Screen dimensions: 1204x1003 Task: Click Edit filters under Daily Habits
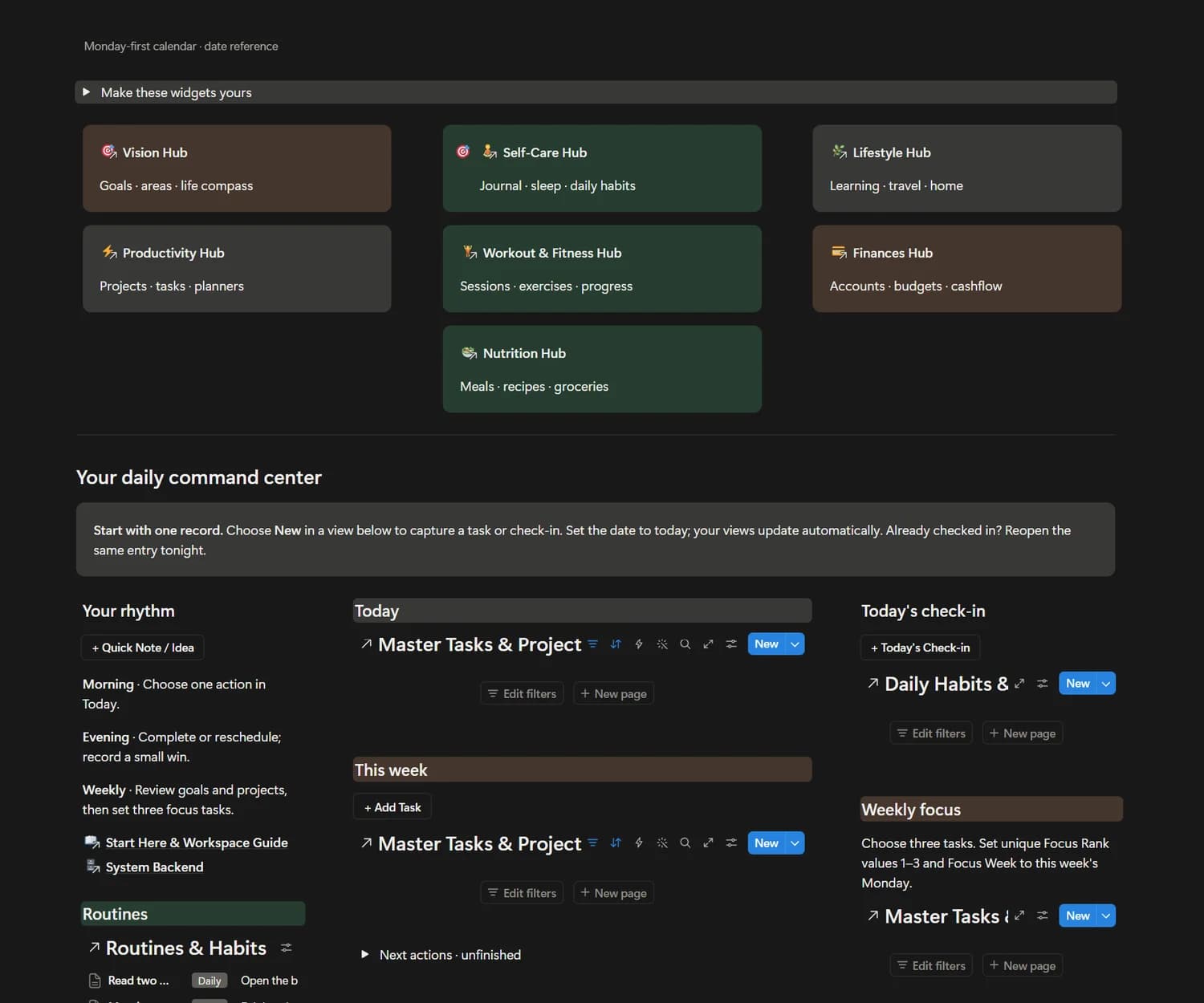(931, 733)
